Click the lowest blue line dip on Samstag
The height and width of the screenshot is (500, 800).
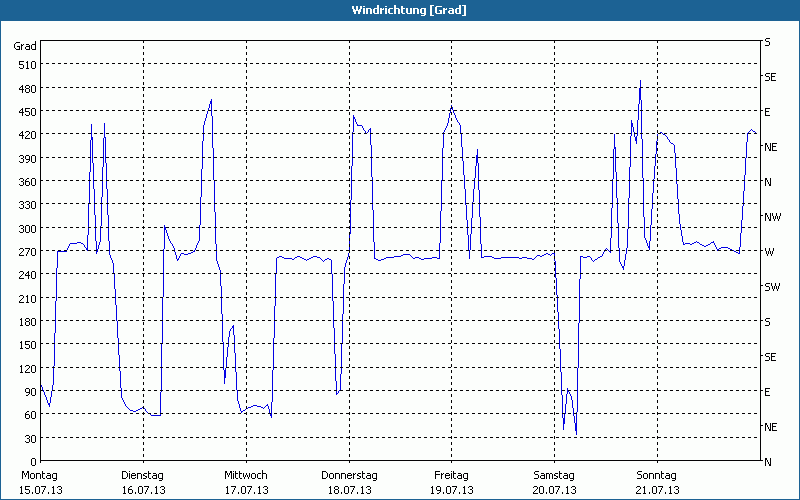(575, 433)
